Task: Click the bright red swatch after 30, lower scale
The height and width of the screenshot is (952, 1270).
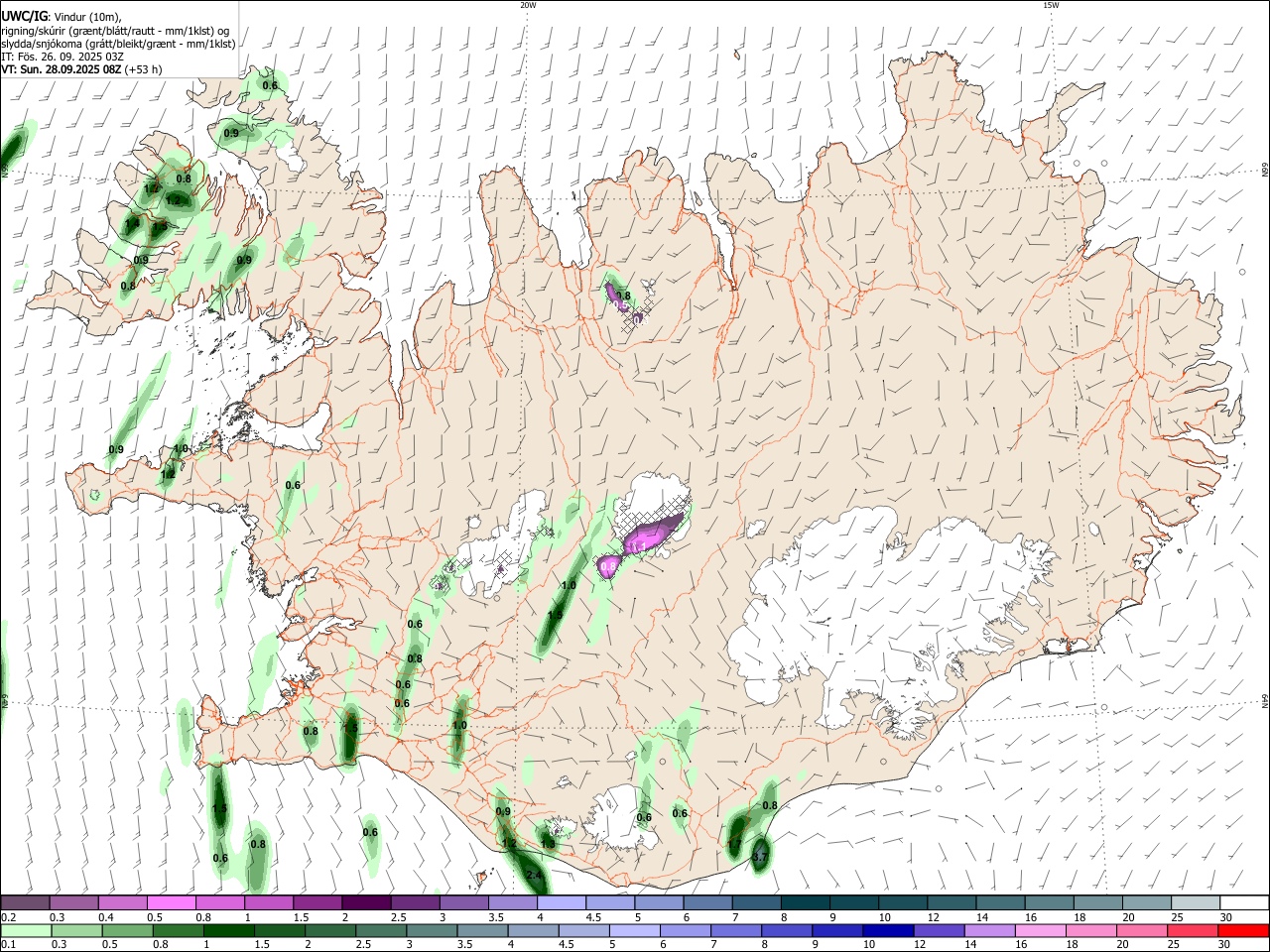Action: [1242, 930]
